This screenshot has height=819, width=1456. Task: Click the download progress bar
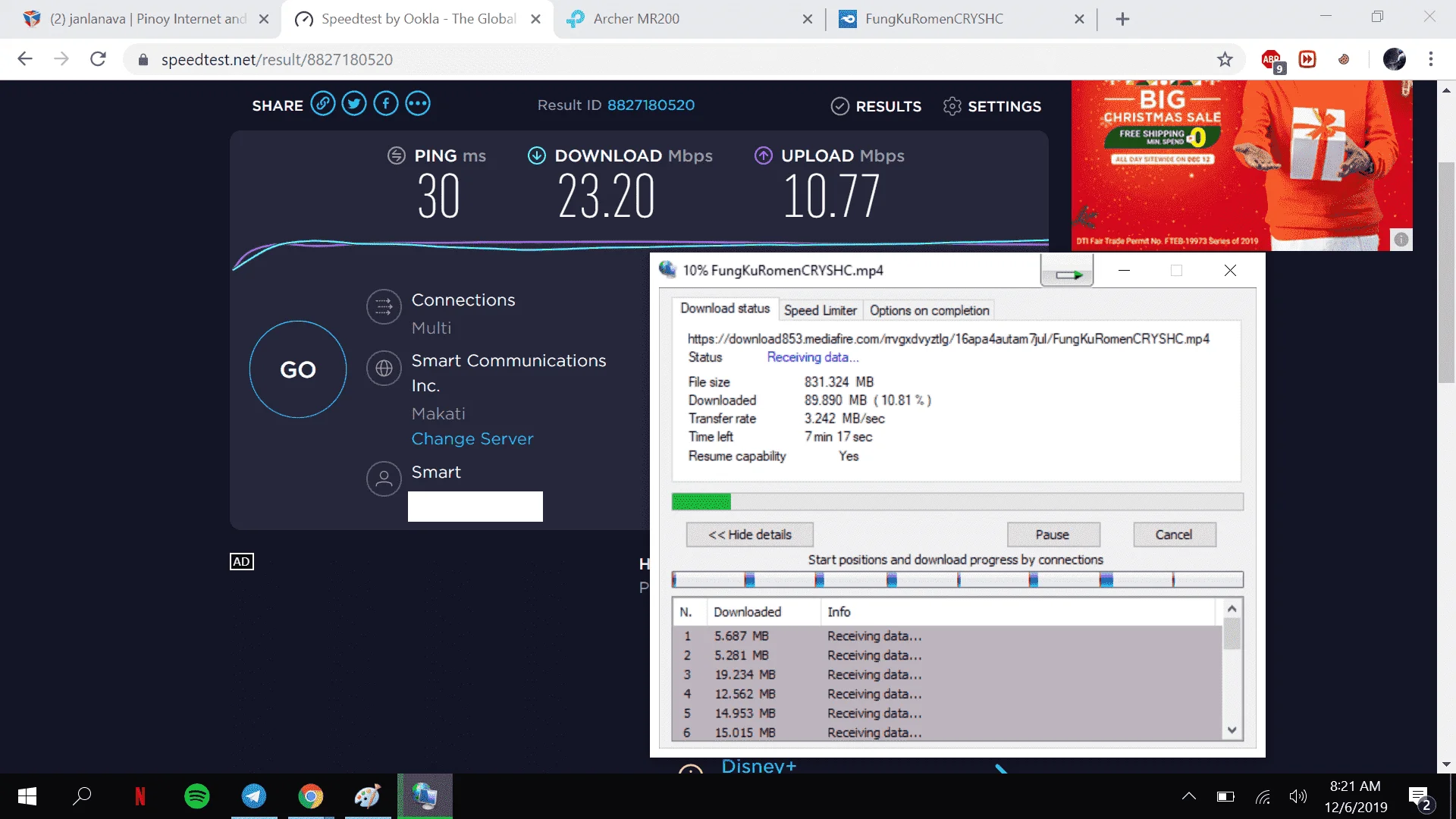(x=957, y=501)
